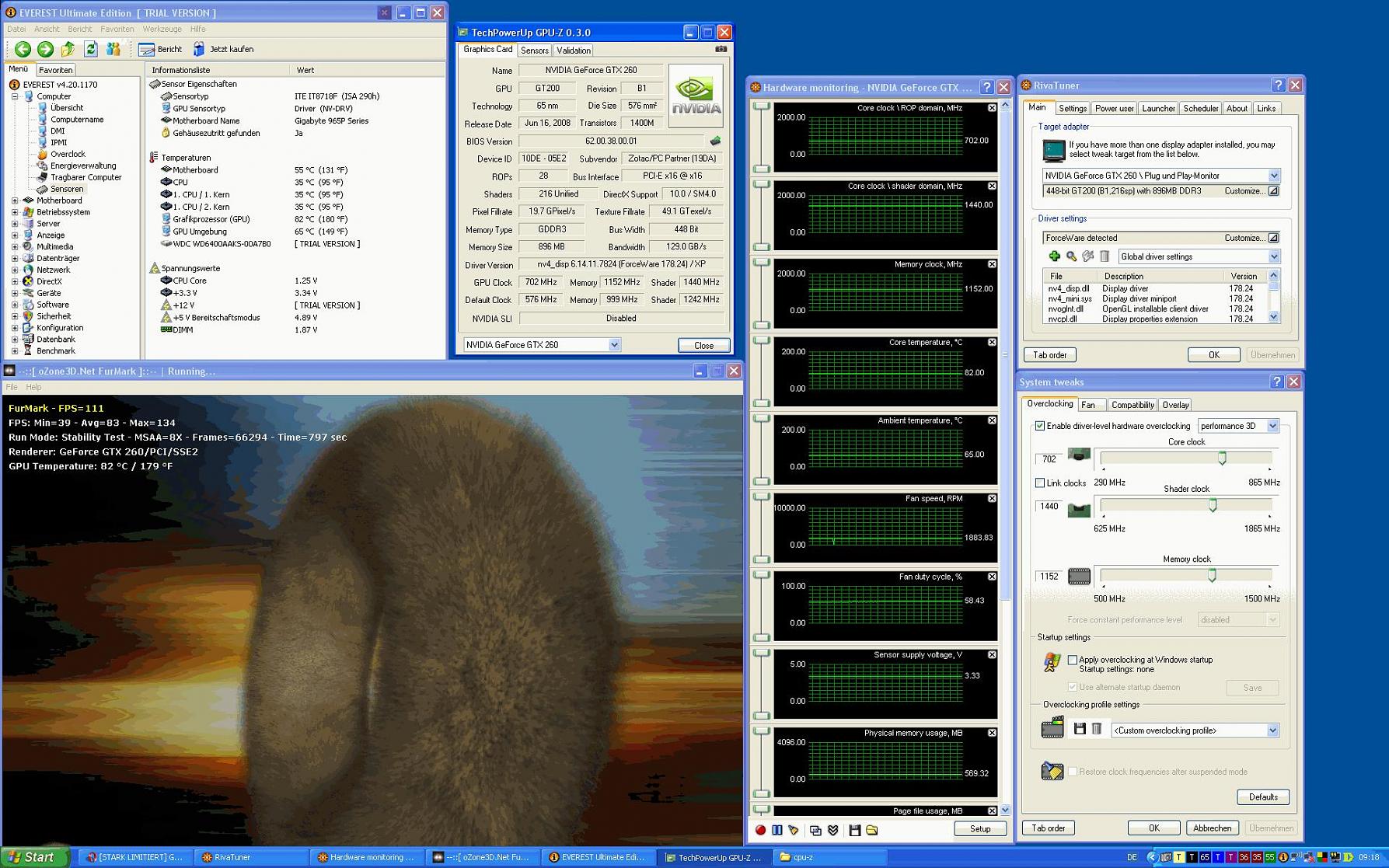Open the GPU-Z graphics card selector dropdown
Viewport: 1389px width, 868px height.
(x=614, y=345)
